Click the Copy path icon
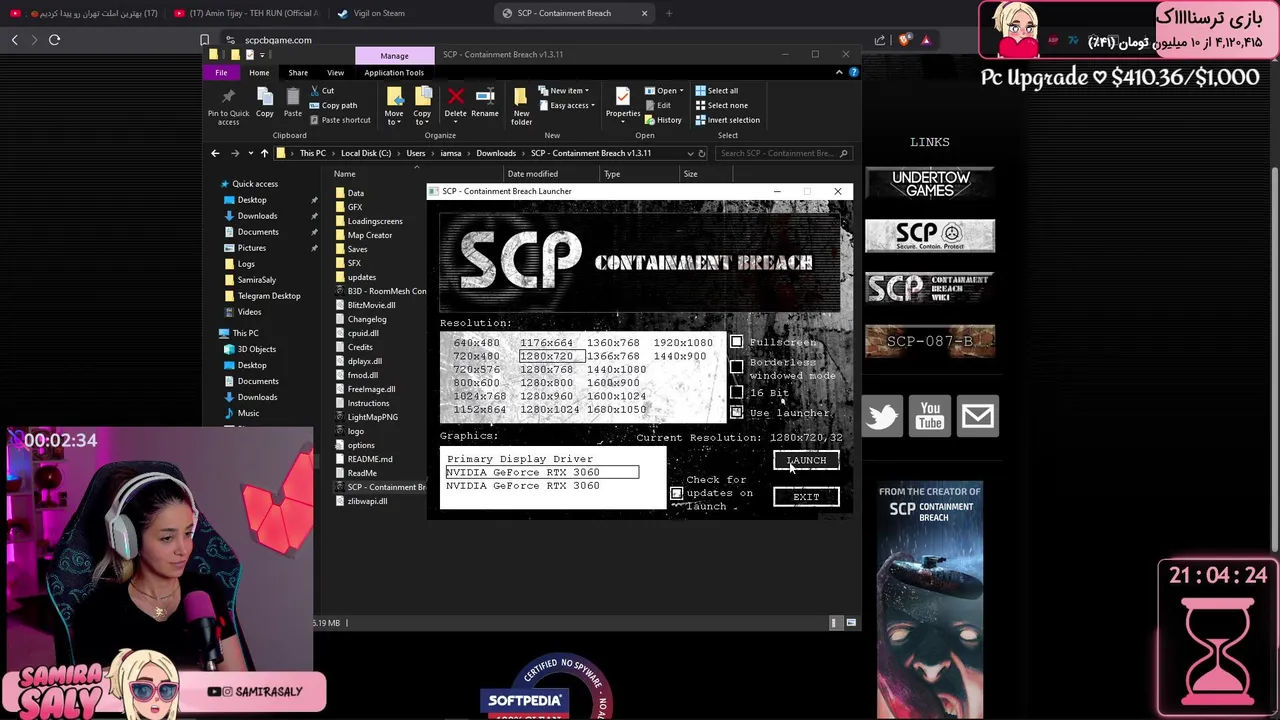This screenshot has width=1280, height=720. (x=314, y=105)
